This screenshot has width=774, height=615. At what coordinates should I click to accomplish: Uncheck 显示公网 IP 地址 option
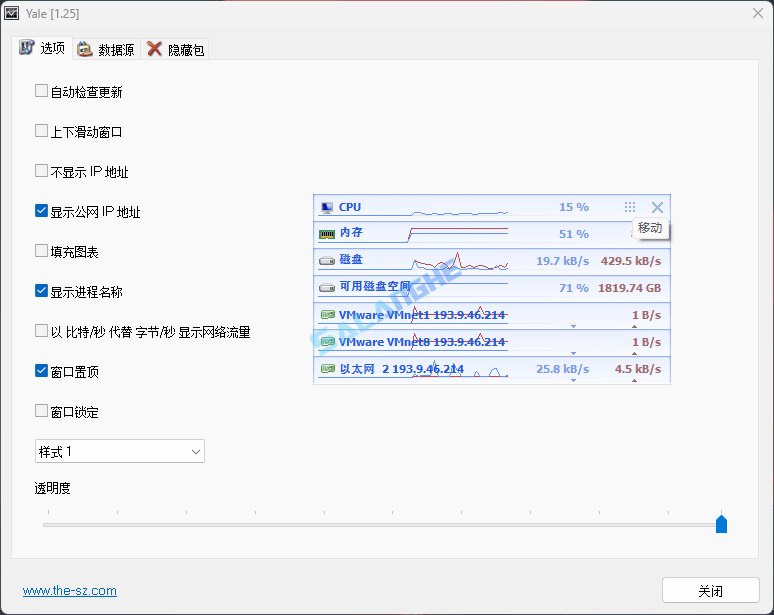41,211
